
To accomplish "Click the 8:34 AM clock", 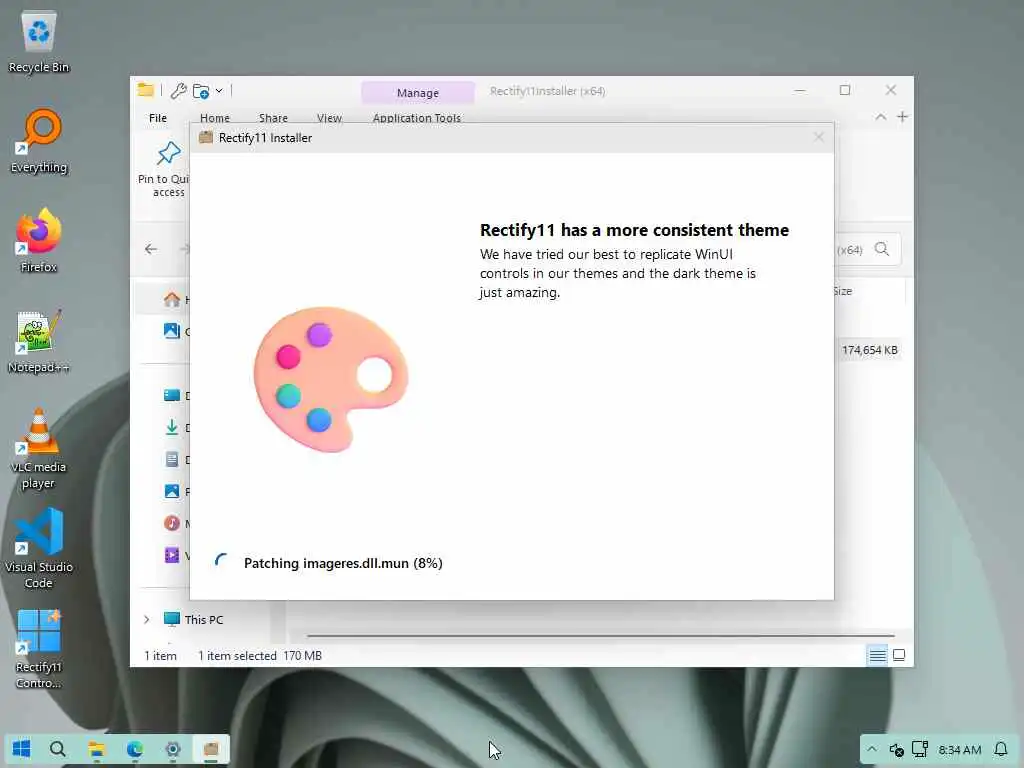I will pos(959,750).
